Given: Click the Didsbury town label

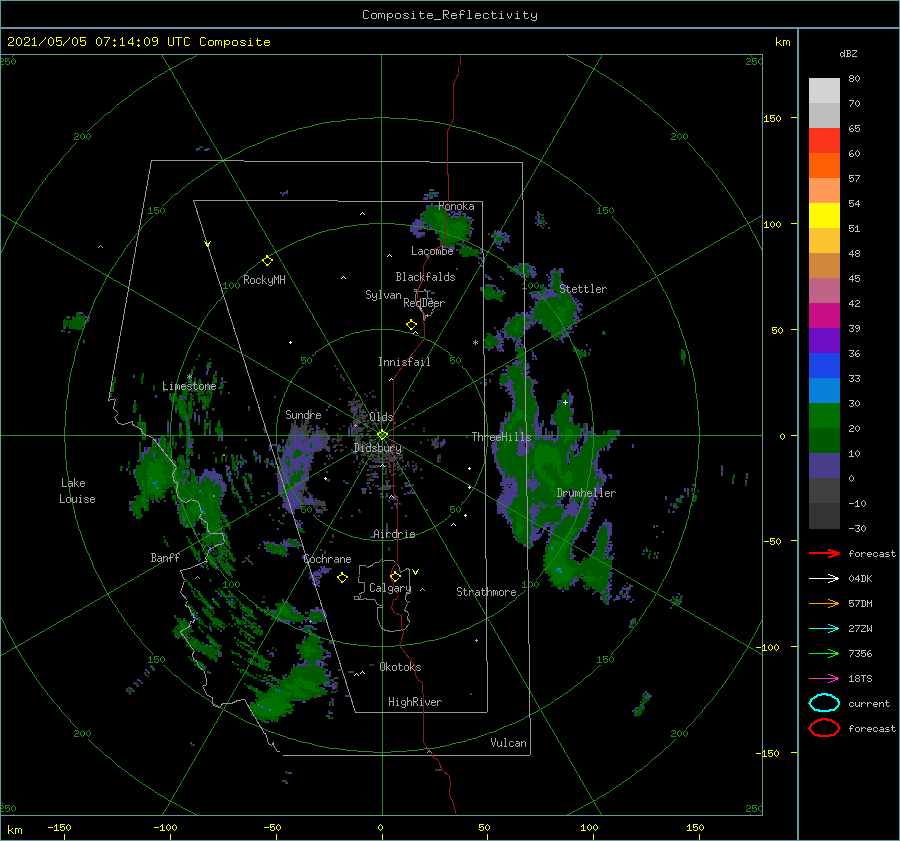Looking at the screenshot, I should [378, 448].
